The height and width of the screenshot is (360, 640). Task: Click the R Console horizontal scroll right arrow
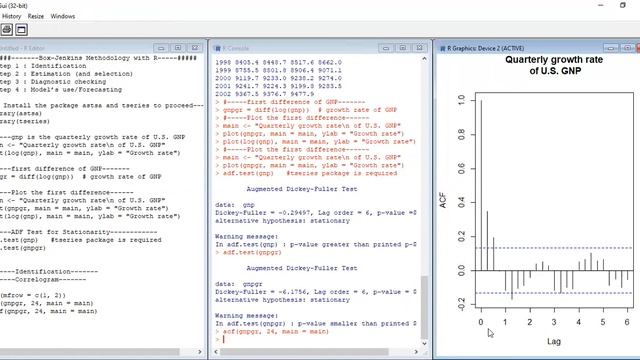pos(416,351)
